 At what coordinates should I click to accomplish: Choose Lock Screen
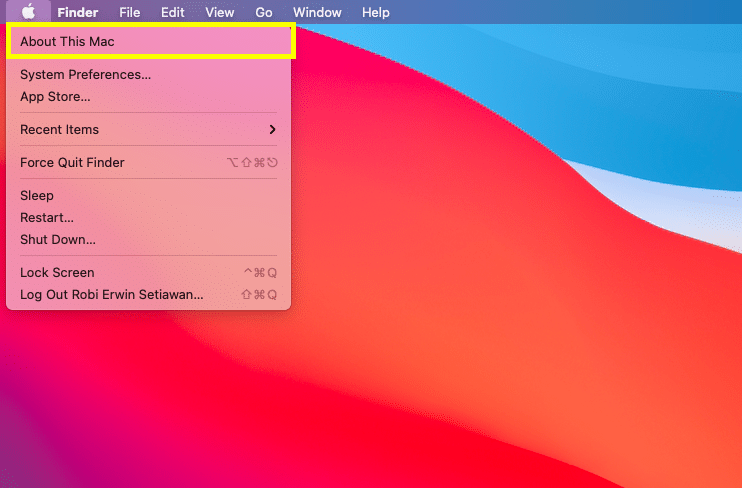[149, 273]
